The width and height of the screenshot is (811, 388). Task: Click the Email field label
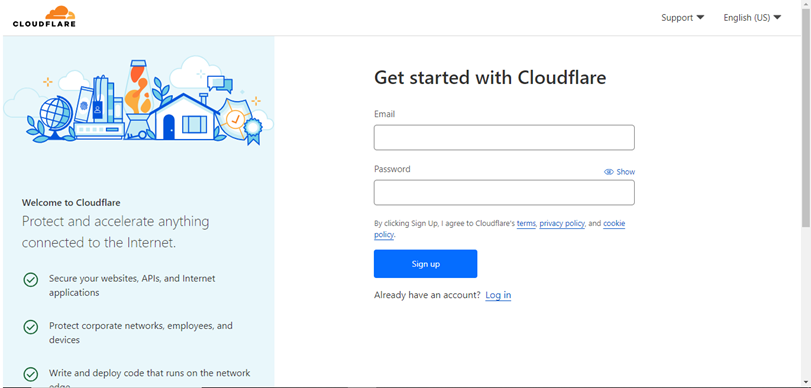click(384, 114)
